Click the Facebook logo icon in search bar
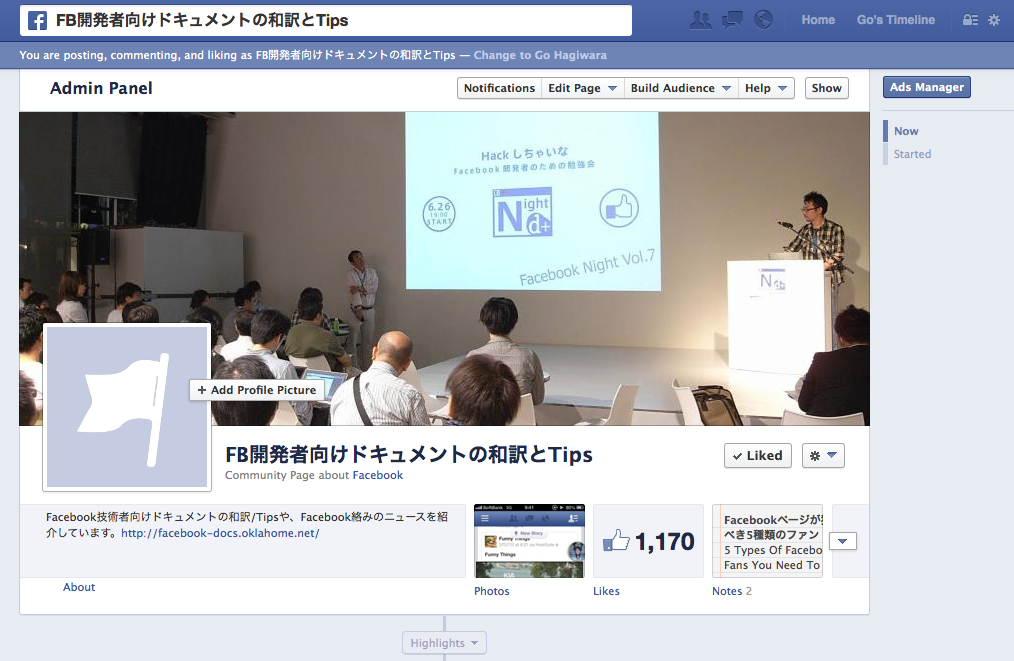The image size is (1014, 661). point(38,21)
